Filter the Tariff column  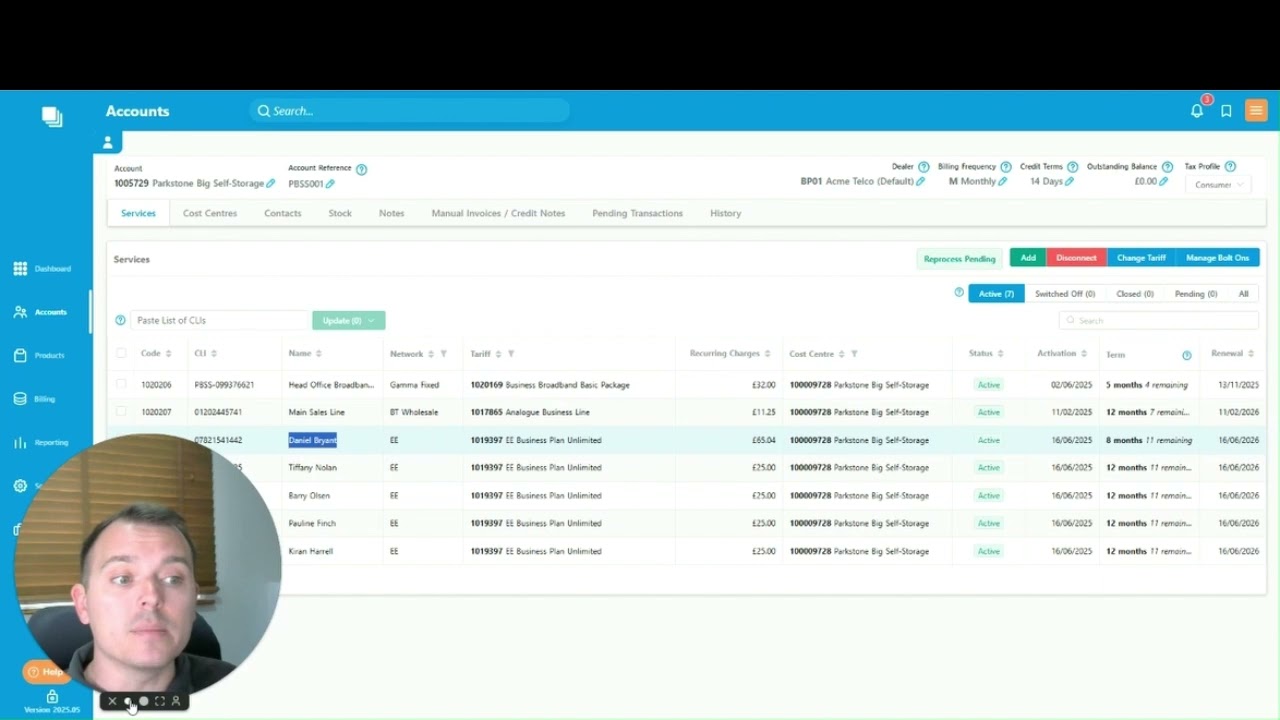click(x=511, y=354)
